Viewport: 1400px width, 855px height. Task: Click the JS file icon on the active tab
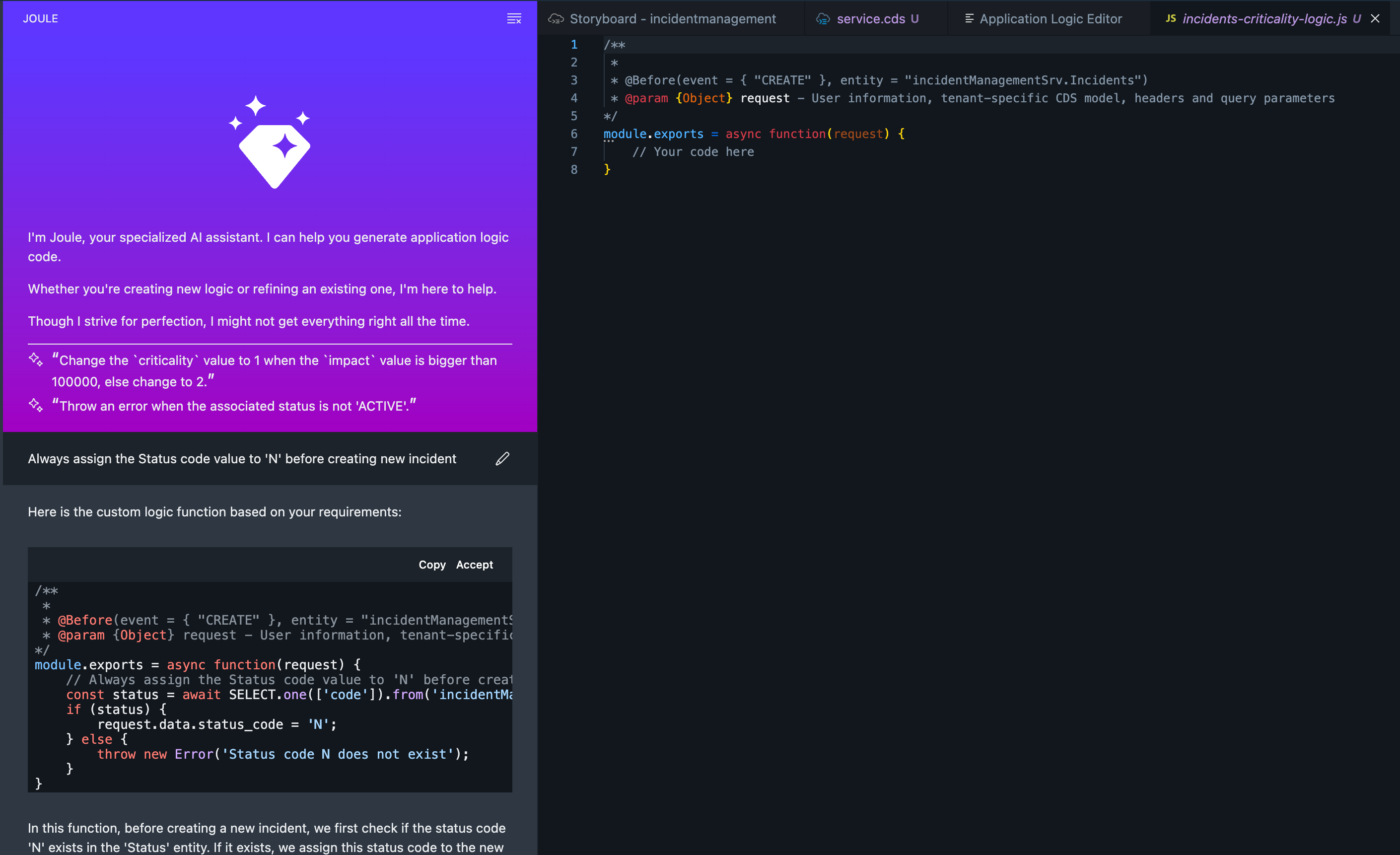1171,19
